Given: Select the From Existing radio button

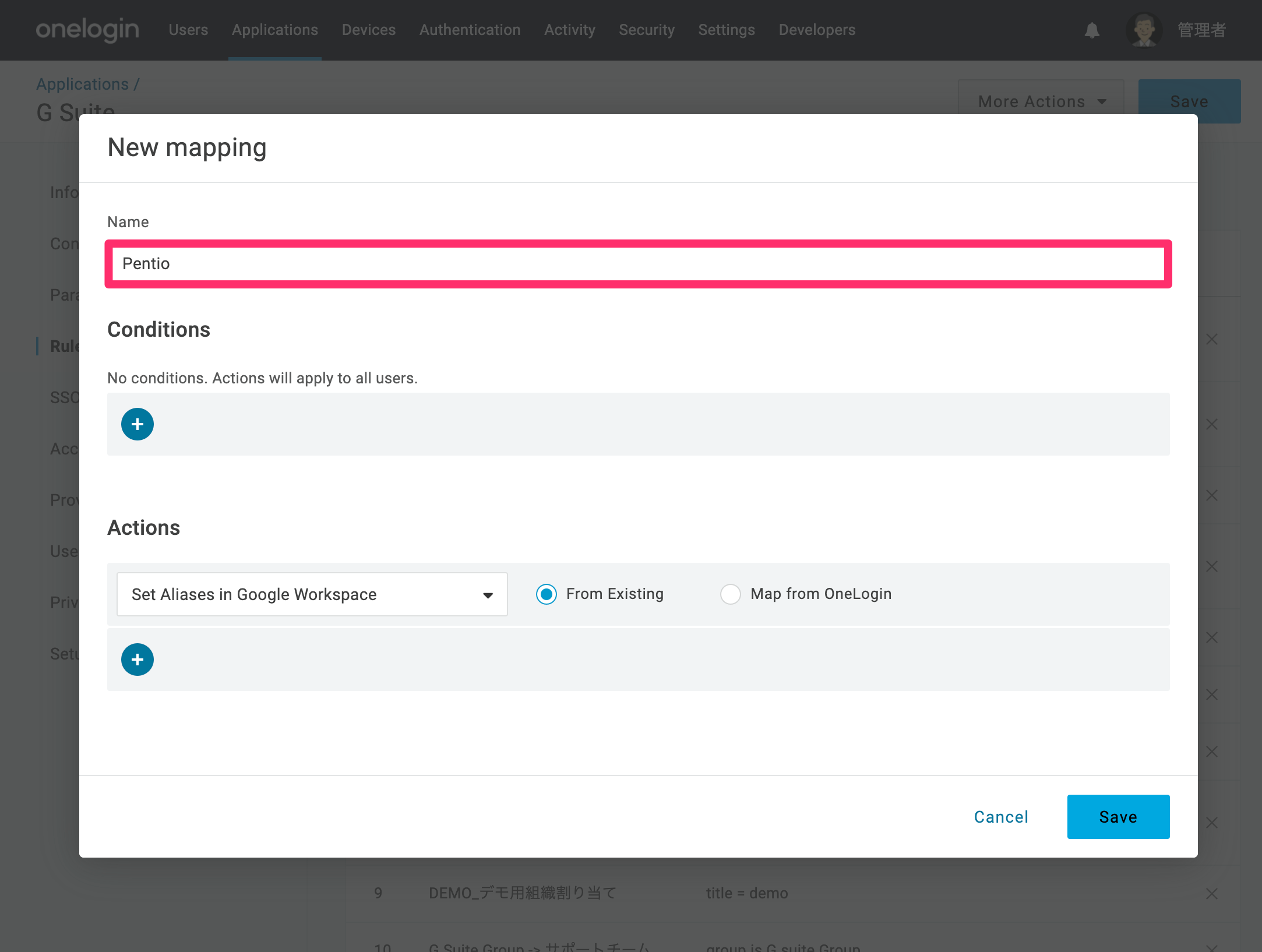Looking at the screenshot, I should (547, 594).
